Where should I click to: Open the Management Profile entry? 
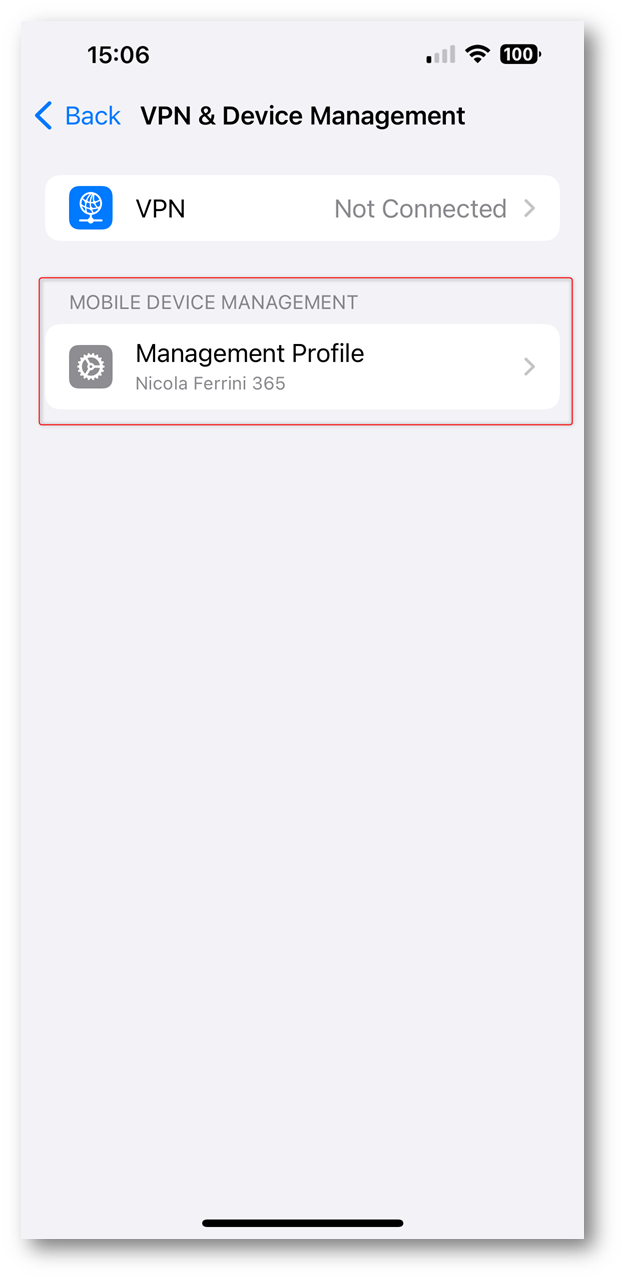coord(302,367)
